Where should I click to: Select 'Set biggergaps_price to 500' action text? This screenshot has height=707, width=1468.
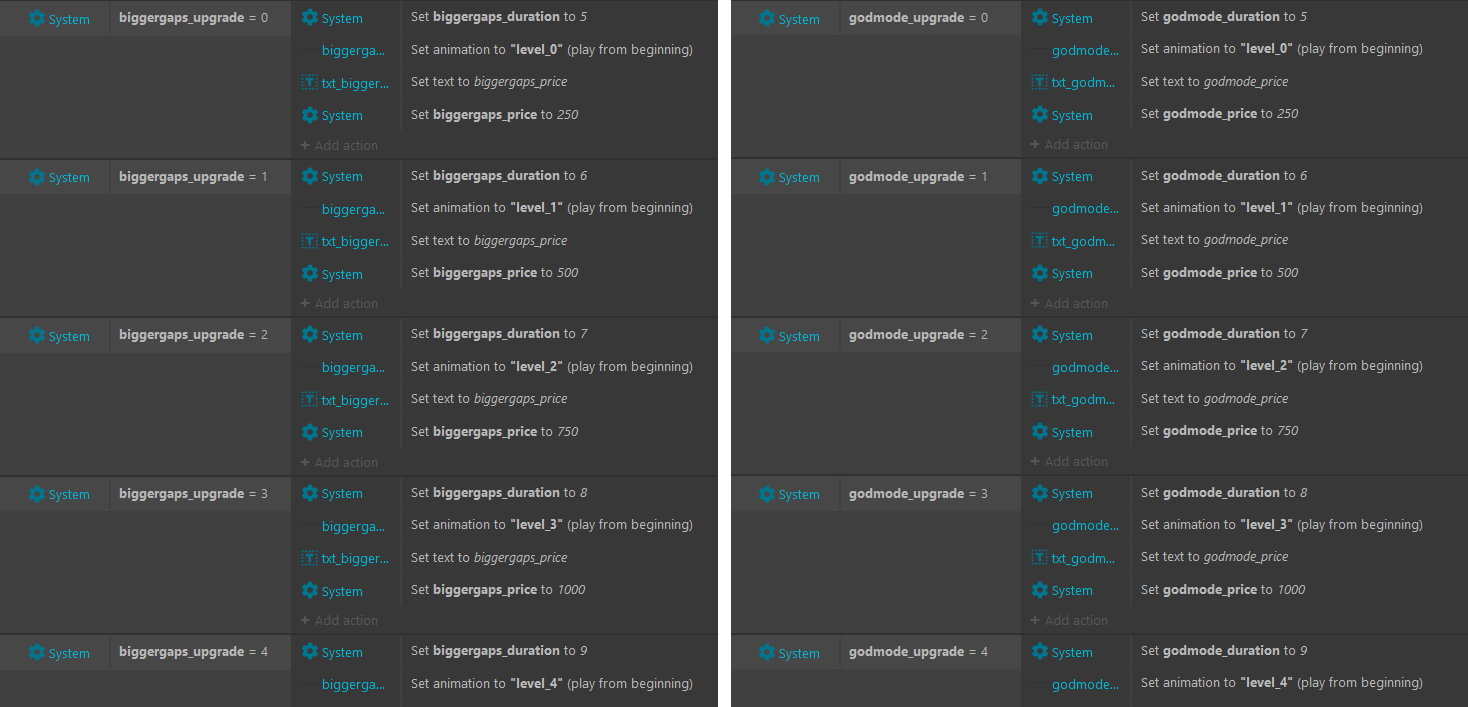(x=495, y=273)
